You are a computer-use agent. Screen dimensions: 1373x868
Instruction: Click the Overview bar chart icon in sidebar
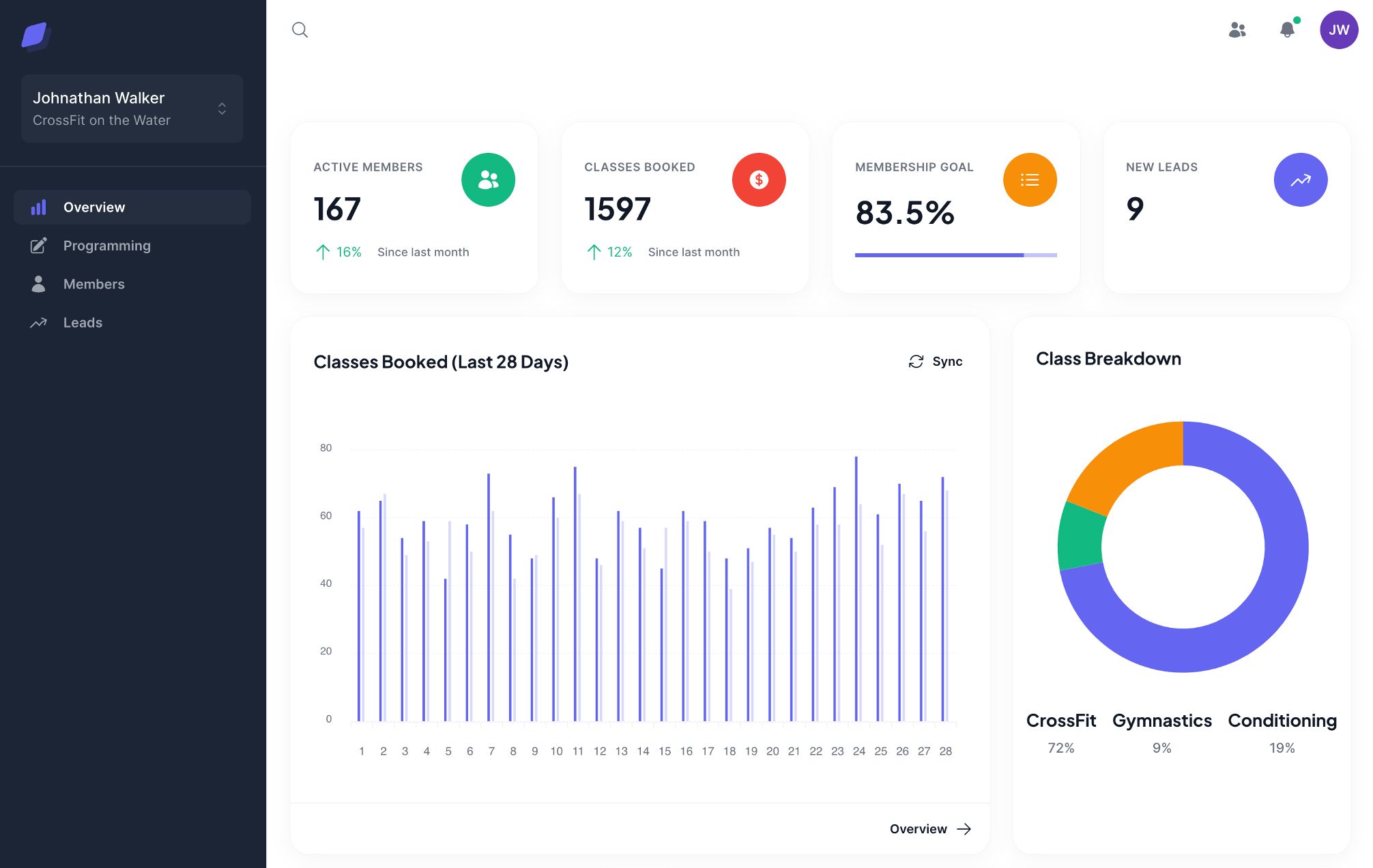coord(39,207)
